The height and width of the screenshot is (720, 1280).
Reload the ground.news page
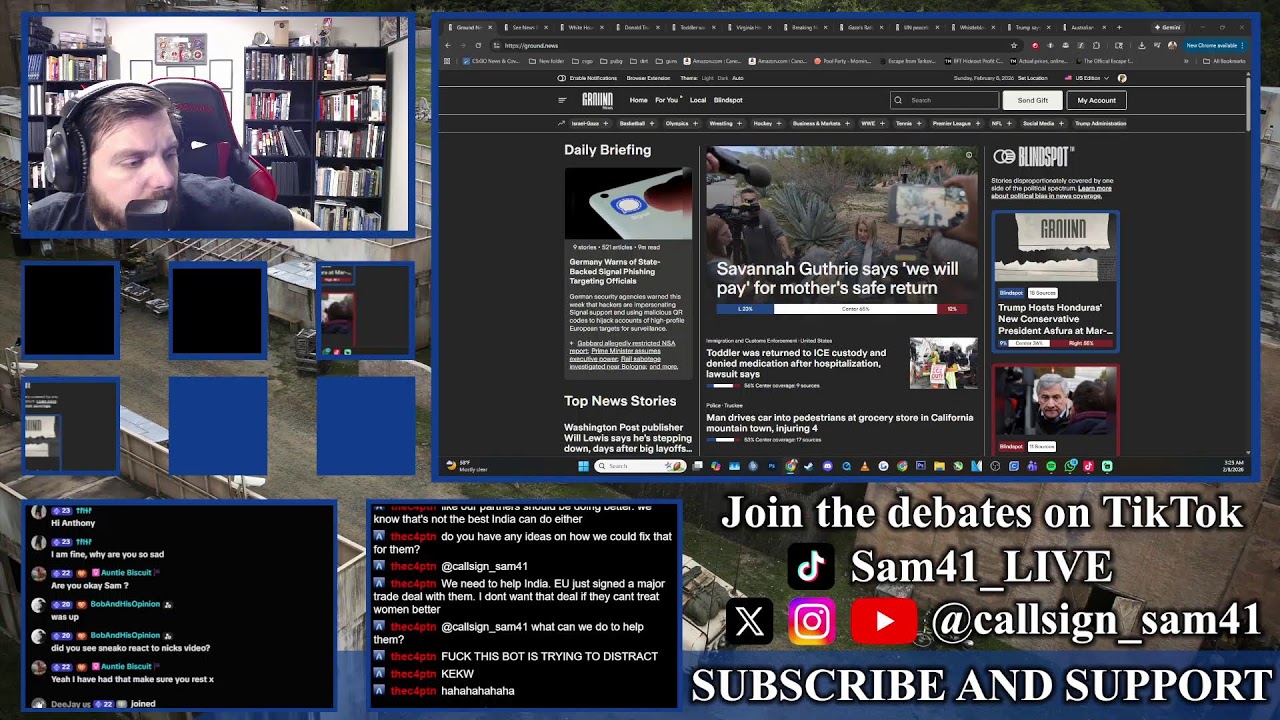(x=478, y=45)
